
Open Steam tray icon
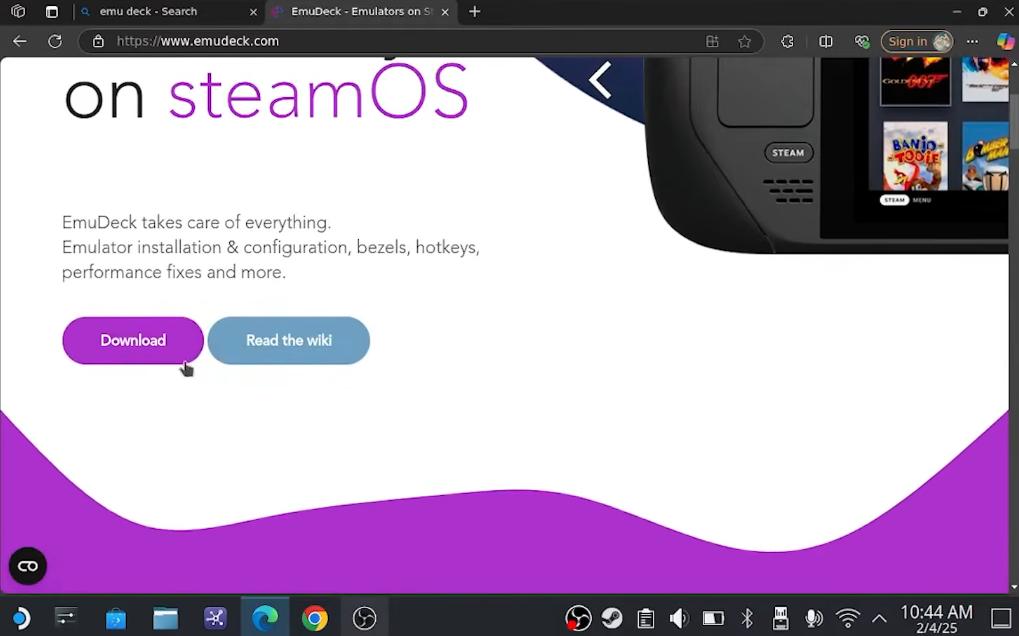[x=612, y=618]
